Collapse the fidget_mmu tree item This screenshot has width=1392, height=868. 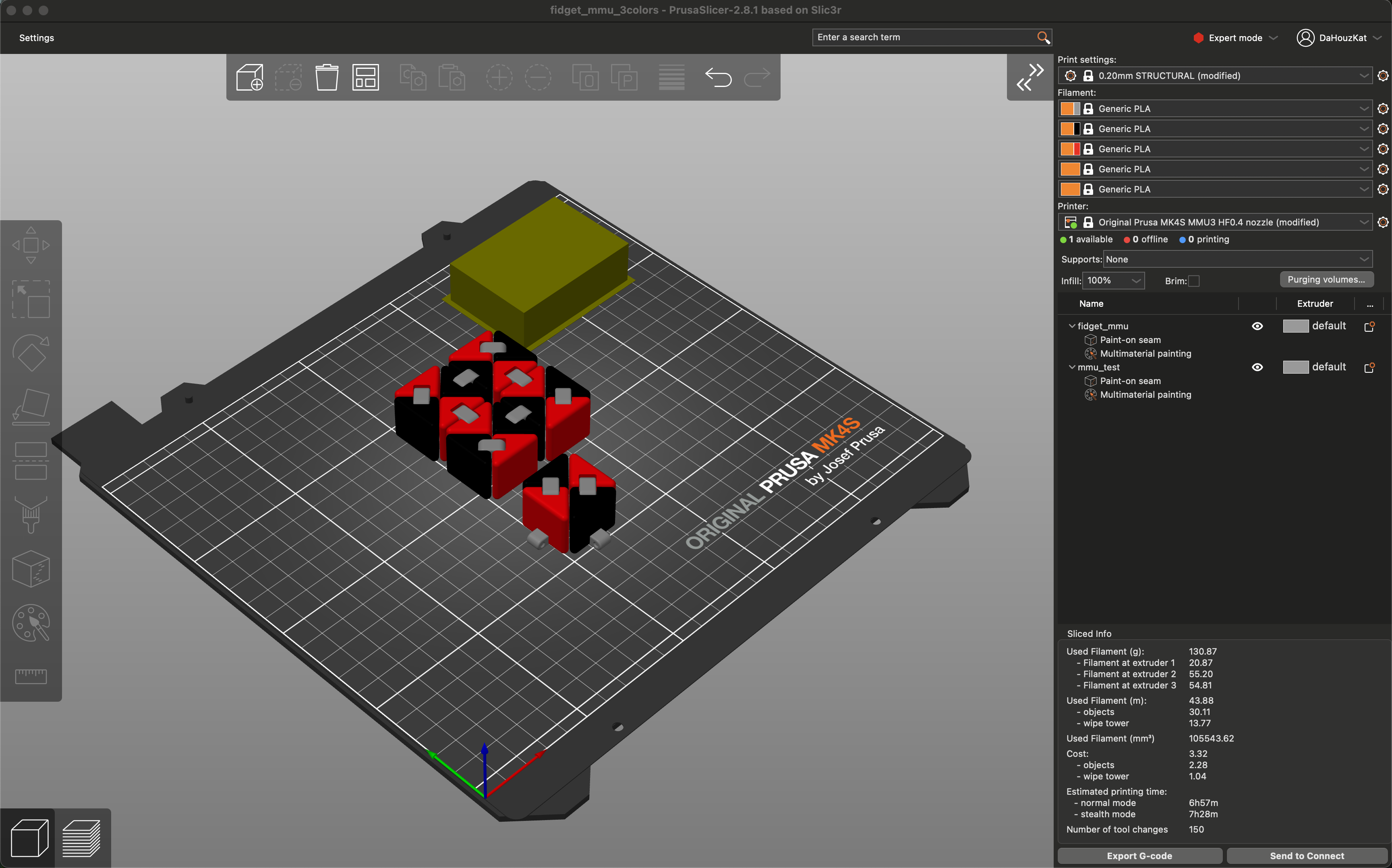1071,325
